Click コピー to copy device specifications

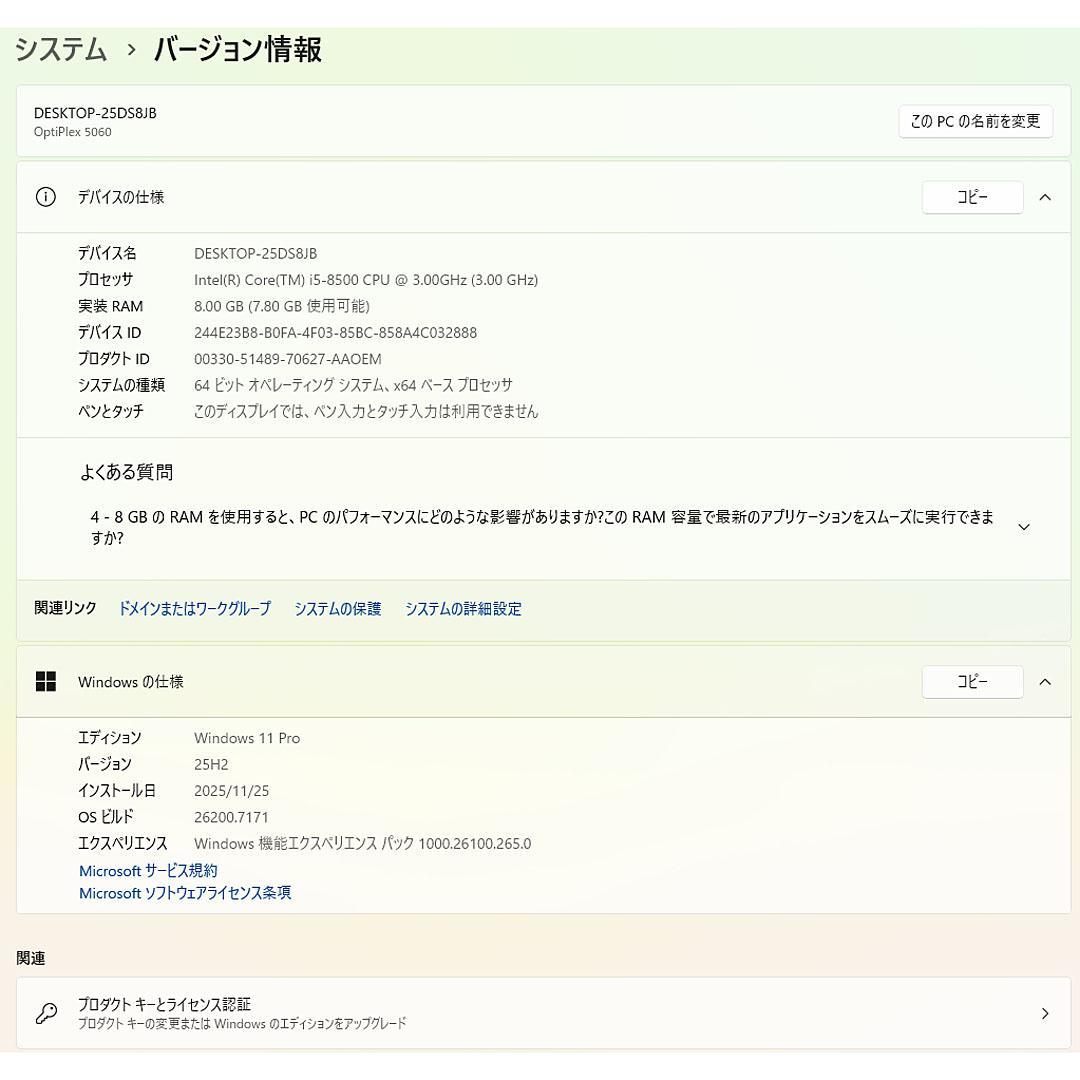click(x=971, y=197)
